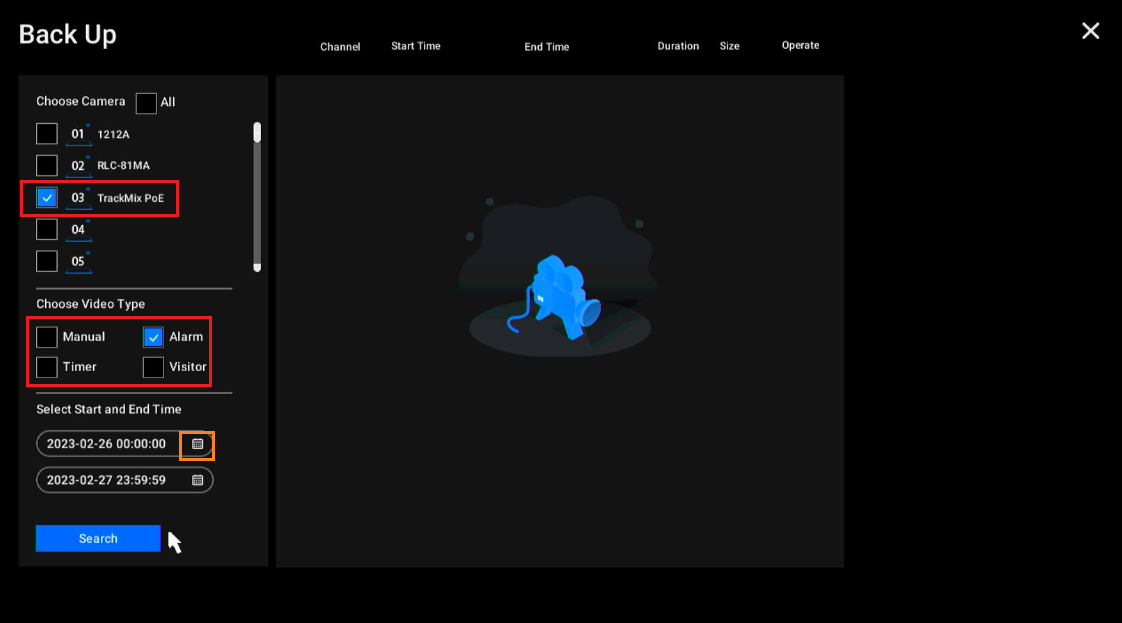The image size is (1122, 623).
Task: Click the Duration column header
Action: coord(678,46)
